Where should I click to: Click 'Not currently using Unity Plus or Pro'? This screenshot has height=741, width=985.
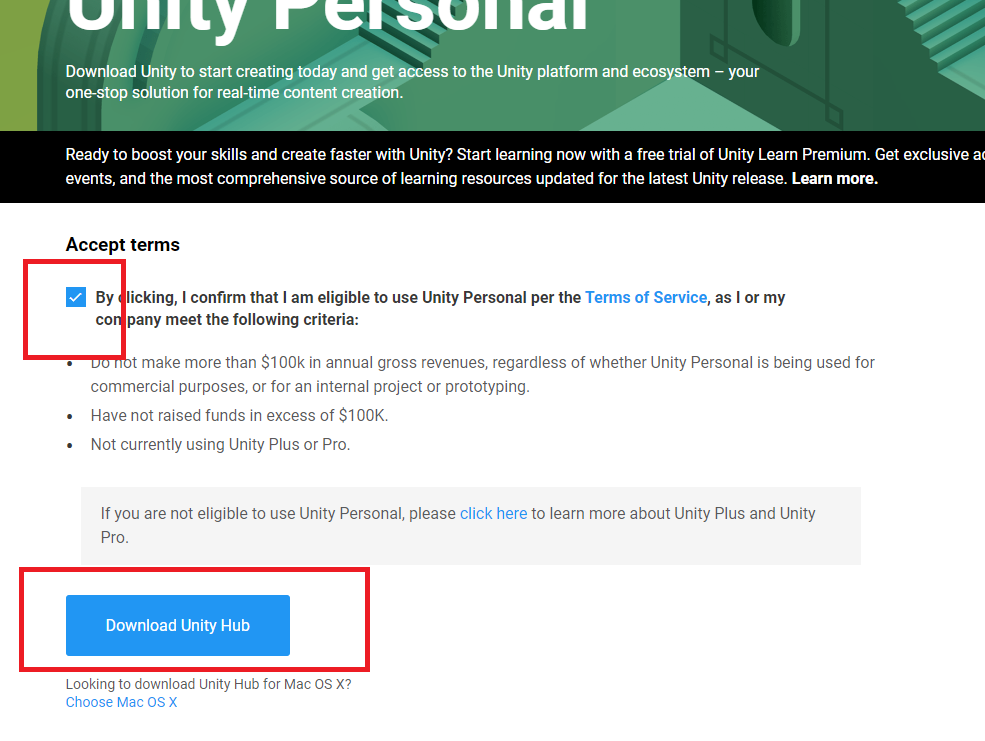click(x=220, y=444)
